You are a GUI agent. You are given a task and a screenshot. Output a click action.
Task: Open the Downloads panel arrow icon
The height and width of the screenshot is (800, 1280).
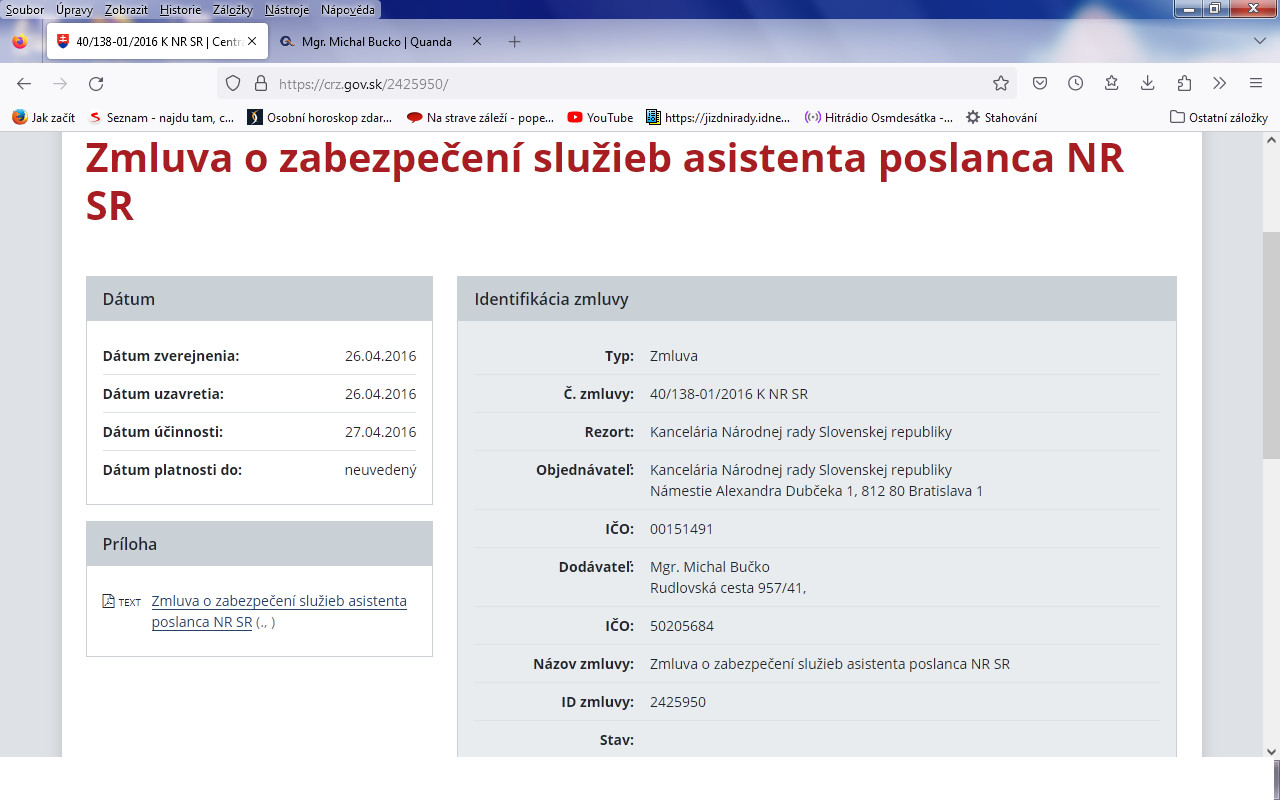pos(1148,83)
